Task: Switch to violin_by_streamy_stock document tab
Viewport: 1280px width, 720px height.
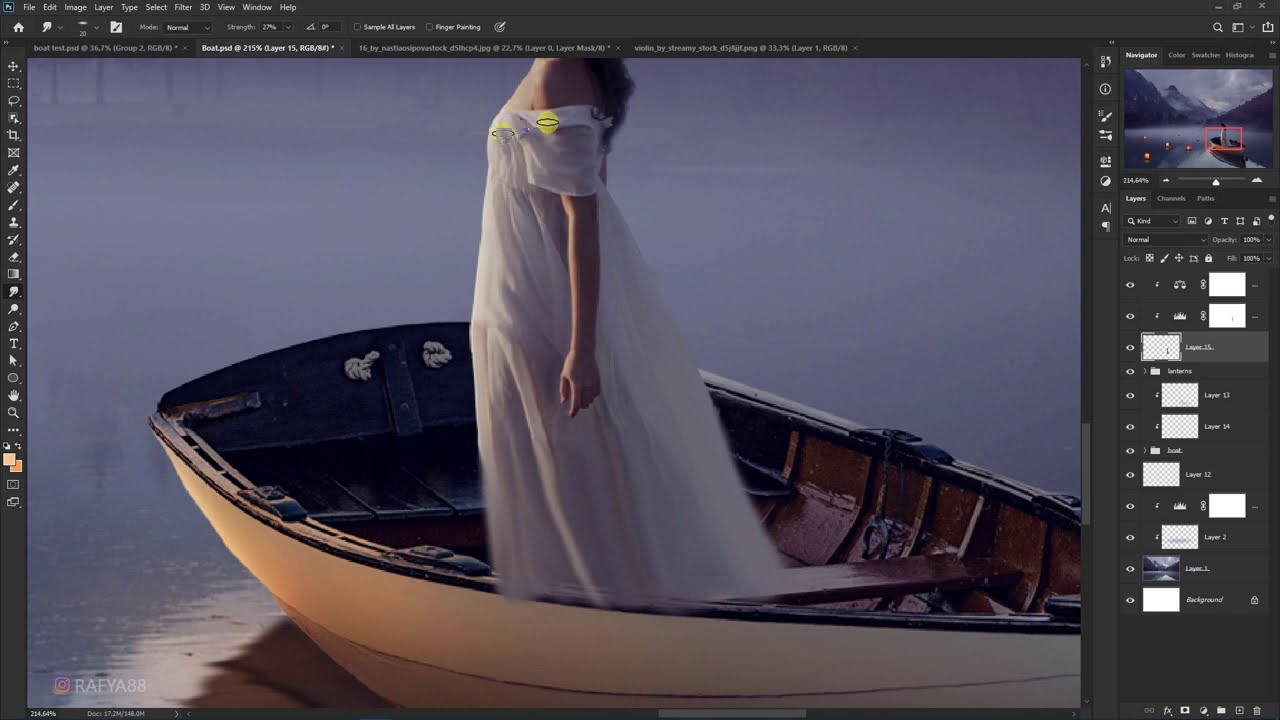Action: point(740,48)
